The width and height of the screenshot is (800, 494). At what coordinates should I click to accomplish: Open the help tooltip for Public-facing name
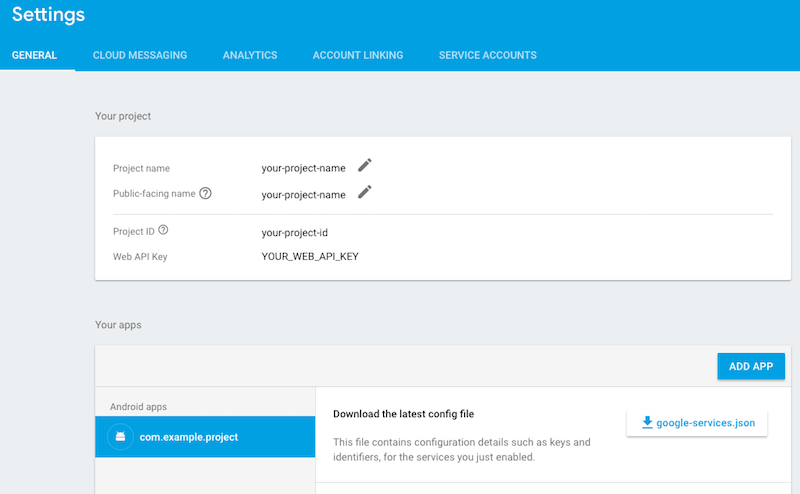(205, 193)
